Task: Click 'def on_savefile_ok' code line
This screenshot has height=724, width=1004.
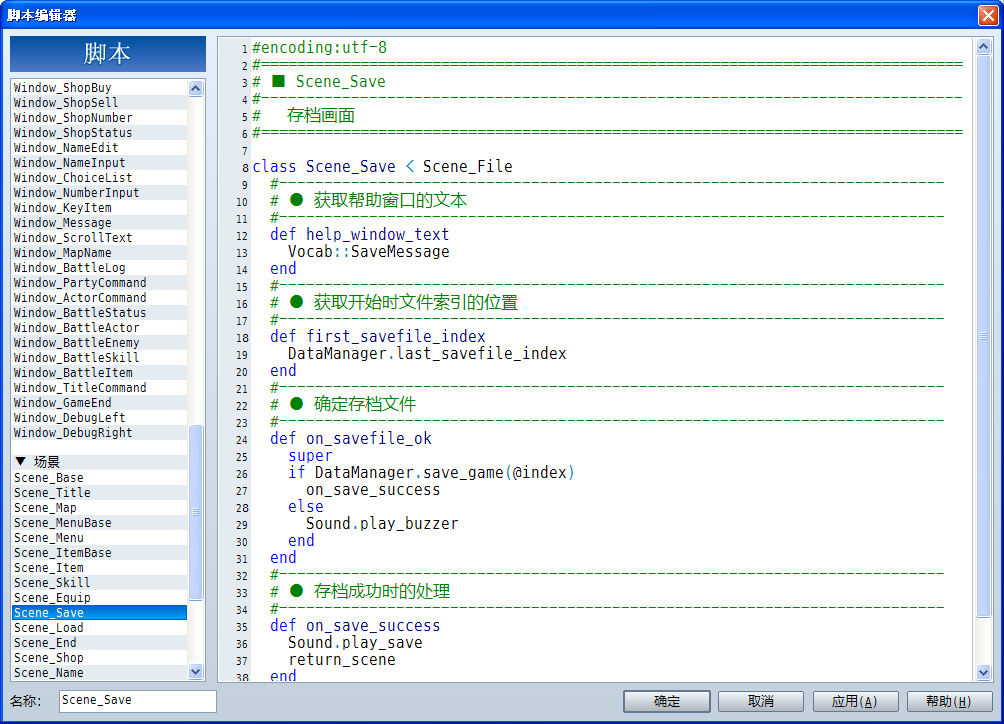Action: click(x=351, y=438)
